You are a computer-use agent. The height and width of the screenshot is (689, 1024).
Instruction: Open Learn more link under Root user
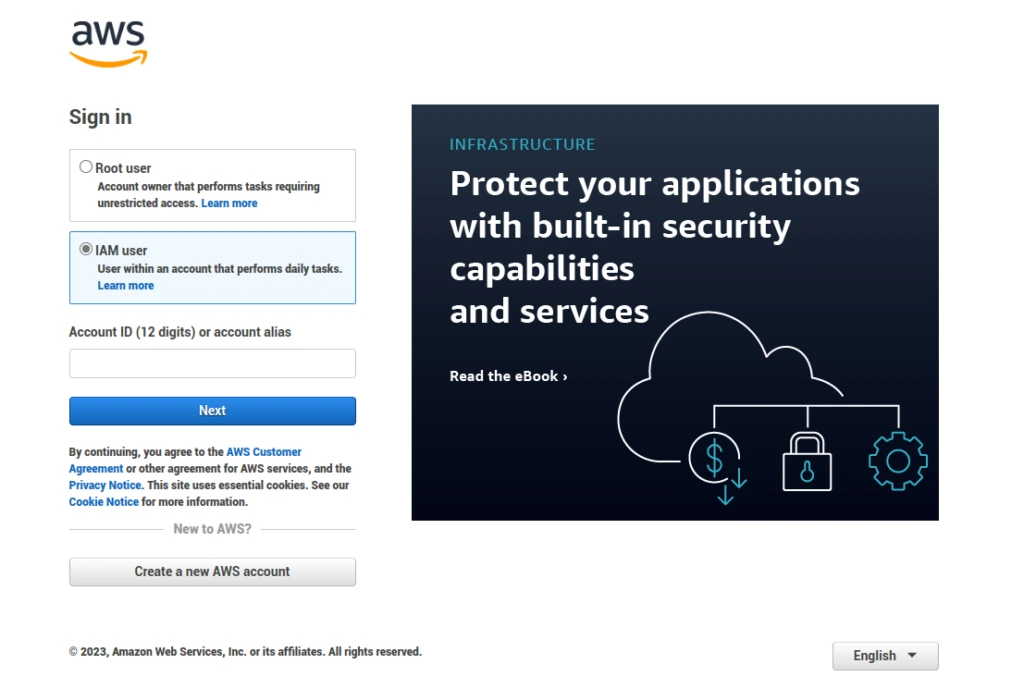229,203
